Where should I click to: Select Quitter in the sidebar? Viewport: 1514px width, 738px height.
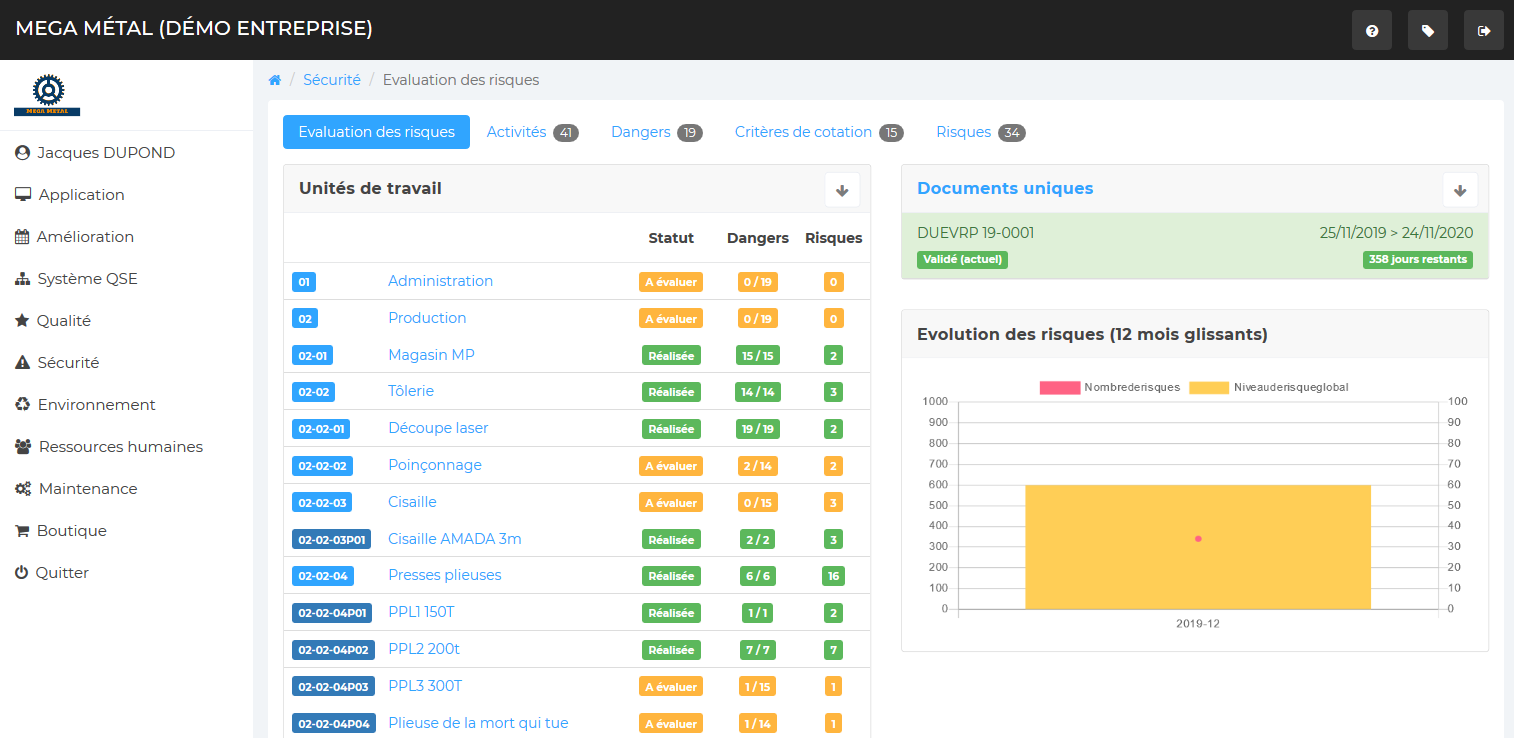[62, 573]
